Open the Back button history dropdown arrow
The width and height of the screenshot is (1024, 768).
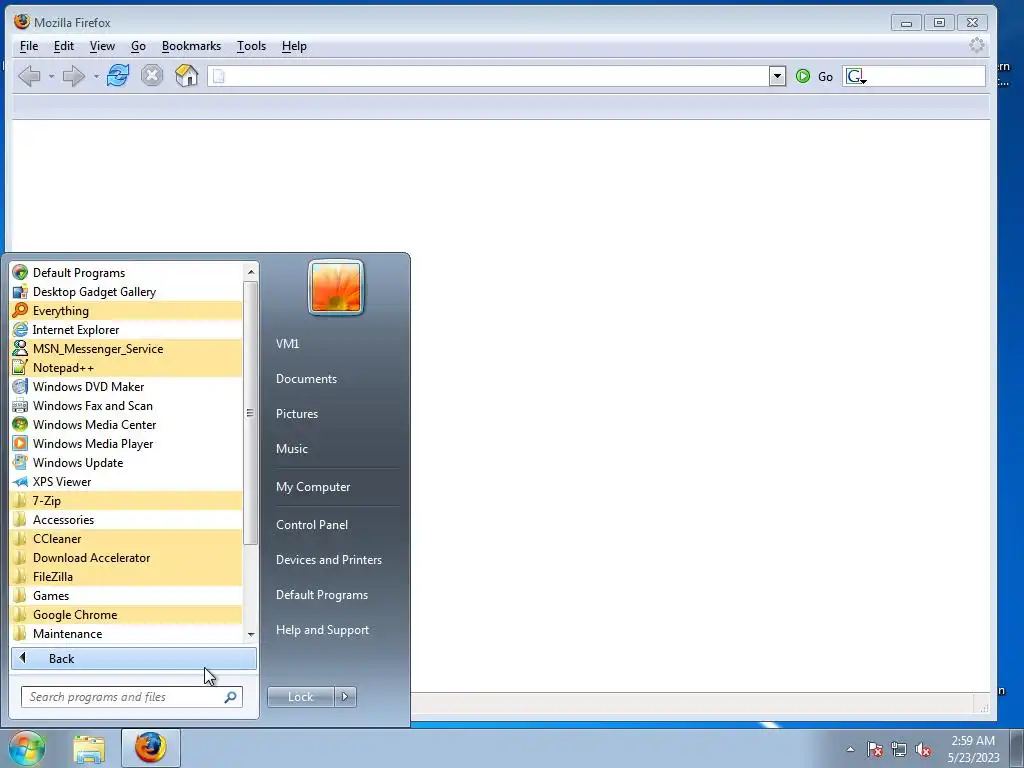[x=51, y=77]
